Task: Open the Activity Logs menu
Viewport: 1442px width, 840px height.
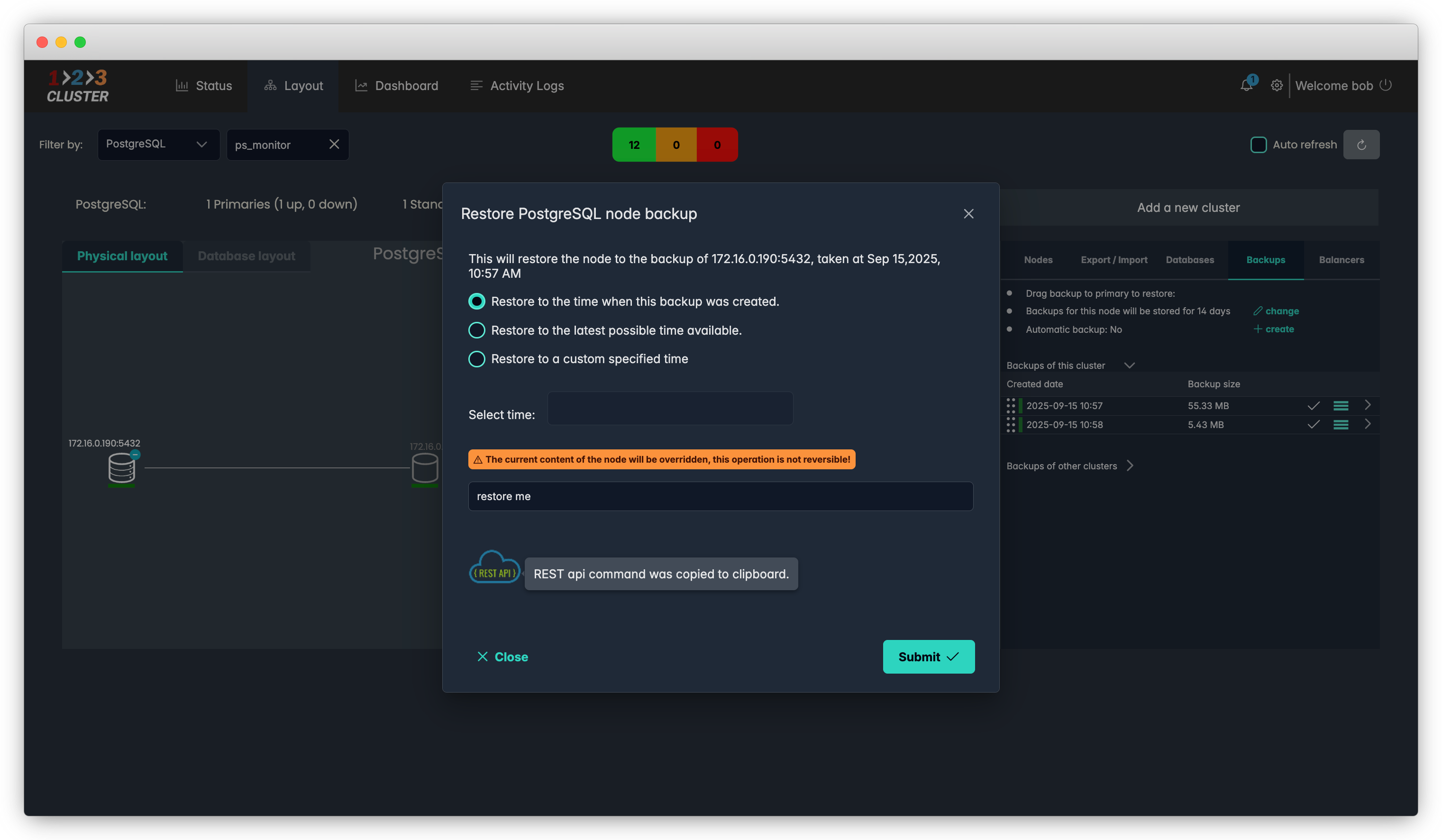Action: pos(517,86)
